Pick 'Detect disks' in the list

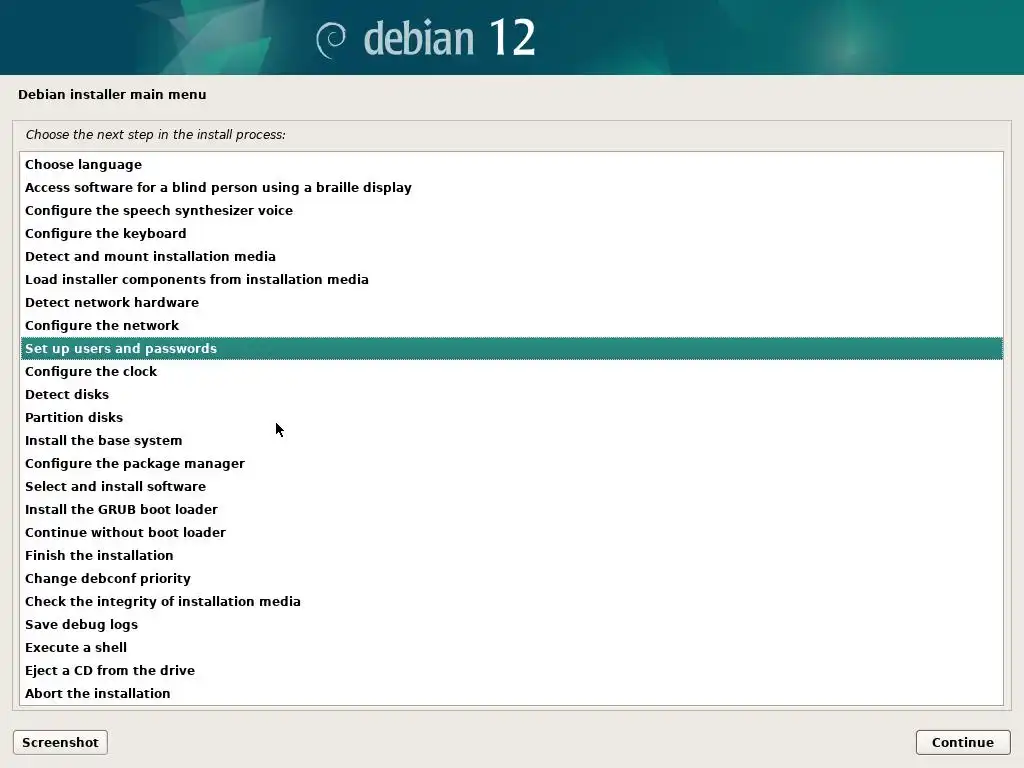click(511, 394)
